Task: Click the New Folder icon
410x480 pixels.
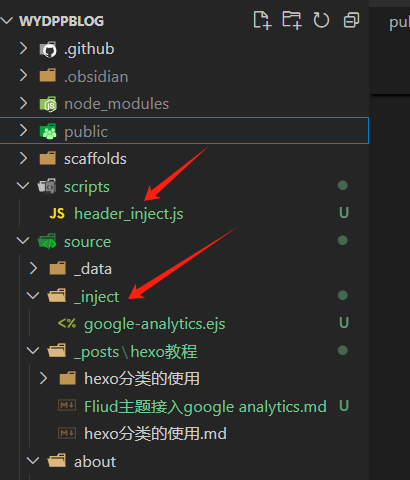Action: 292,20
